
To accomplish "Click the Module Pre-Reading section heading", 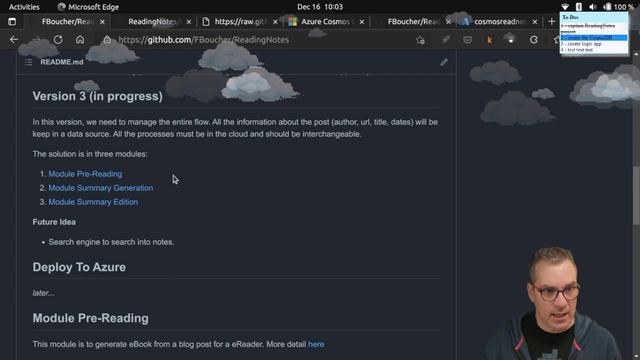I will click(91, 318).
